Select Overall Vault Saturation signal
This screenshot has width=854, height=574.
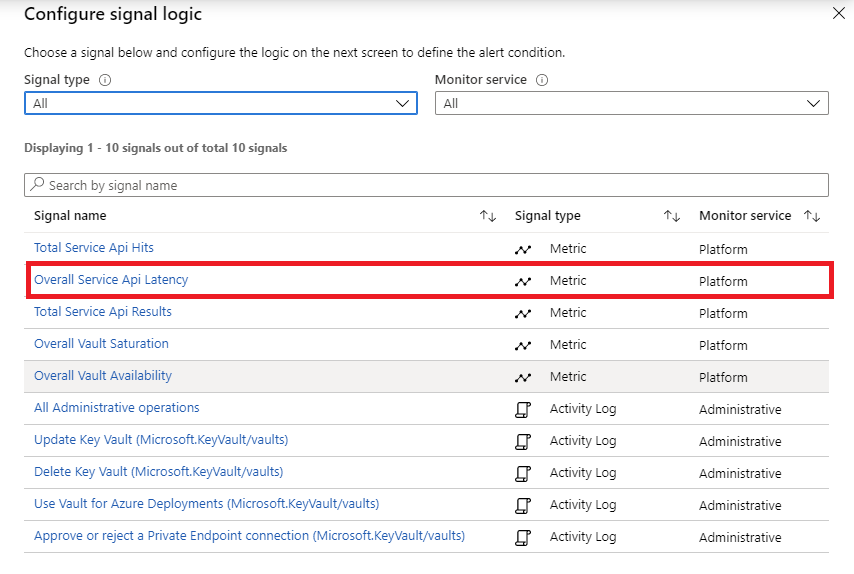pyautogui.click(x=101, y=344)
